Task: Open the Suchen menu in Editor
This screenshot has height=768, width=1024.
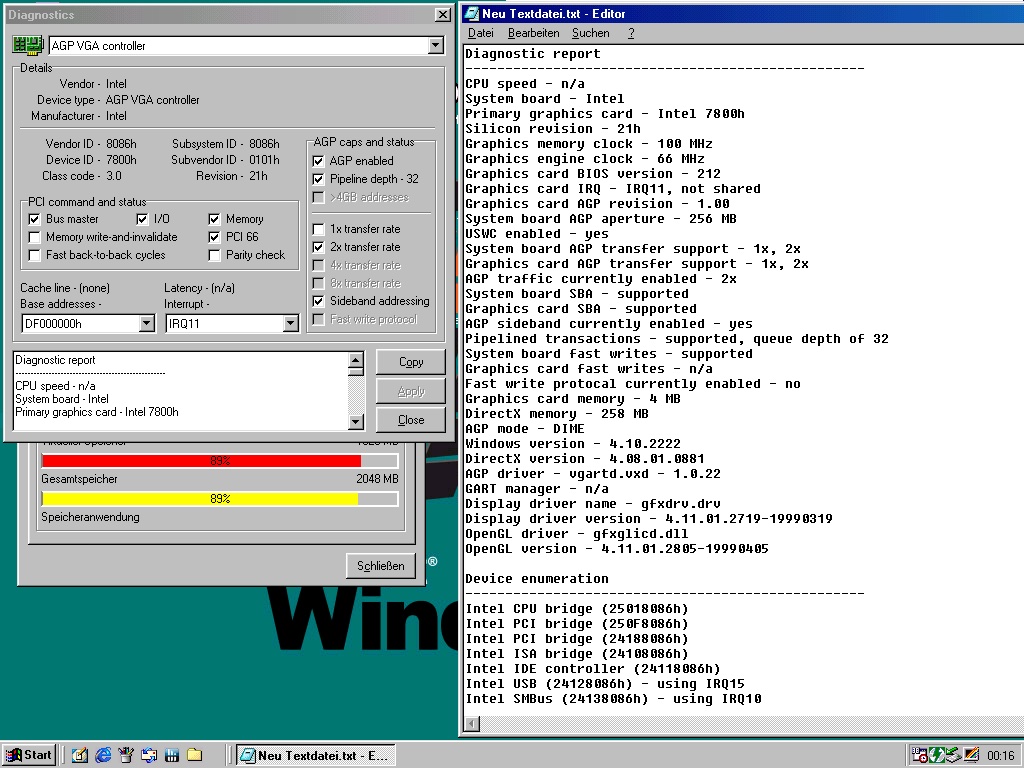Action: point(590,33)
